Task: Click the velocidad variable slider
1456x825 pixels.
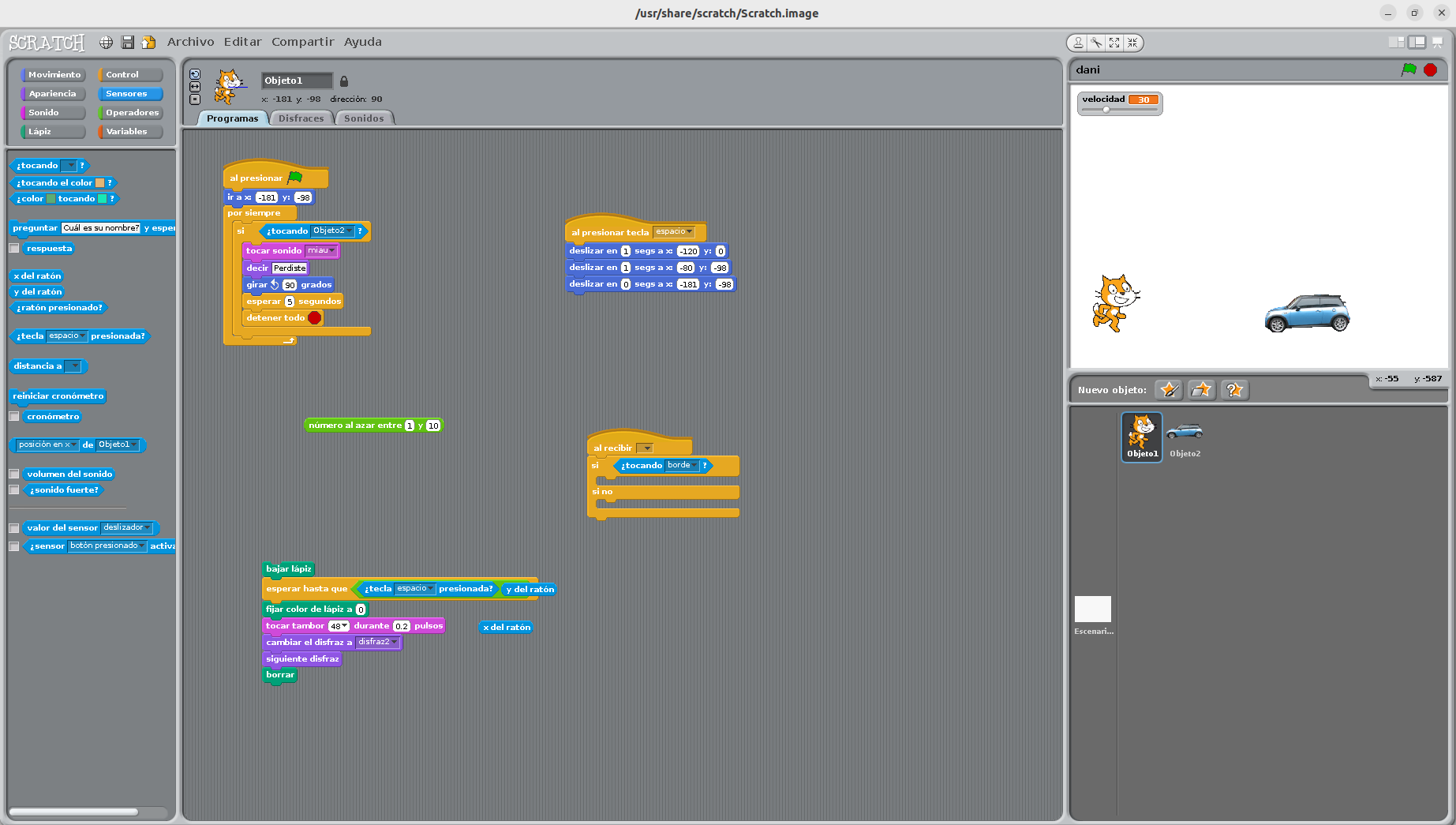Action: tap(1120, 110)
